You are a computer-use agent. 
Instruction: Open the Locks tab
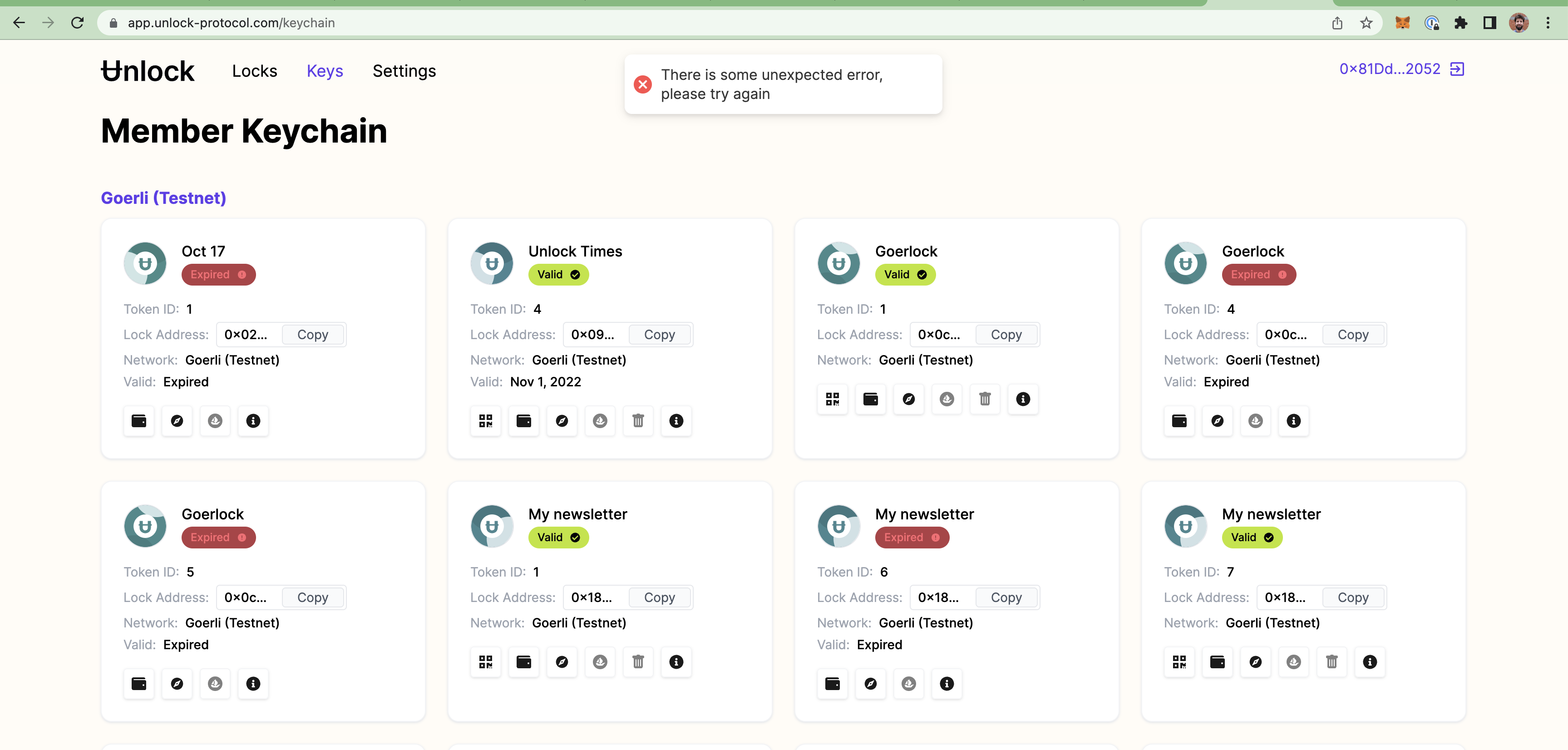pos(254,71)
